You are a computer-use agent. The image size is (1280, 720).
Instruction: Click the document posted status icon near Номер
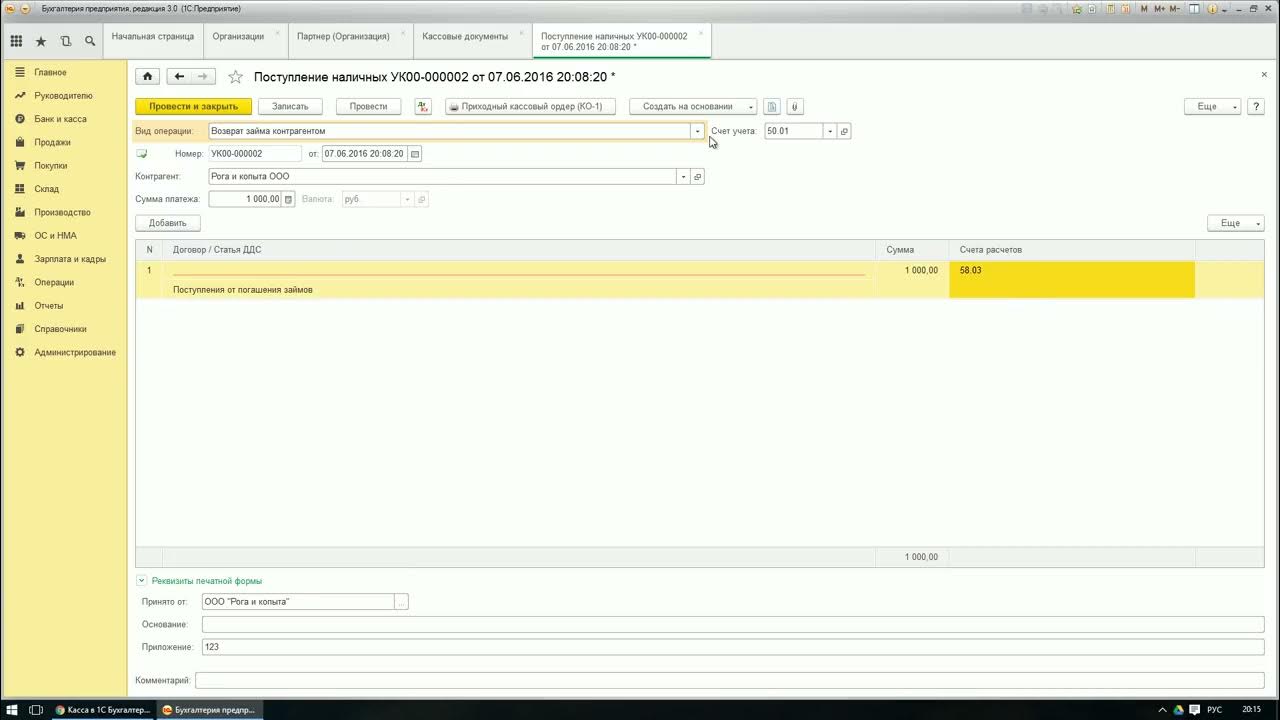(142, 154)
